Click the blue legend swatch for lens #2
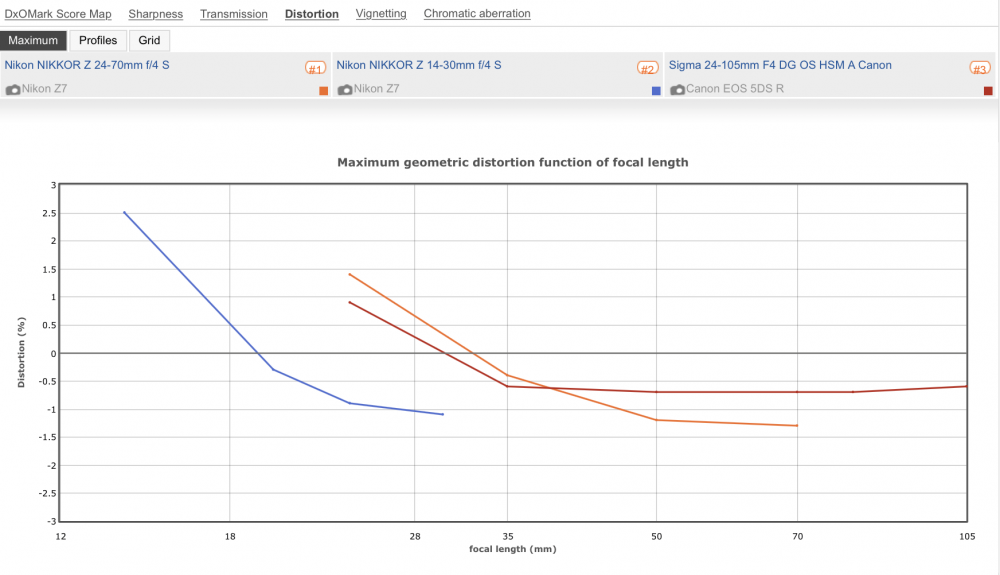This screenshot has width=1000, height=575. pyautogui.click(x=656, y=91)
